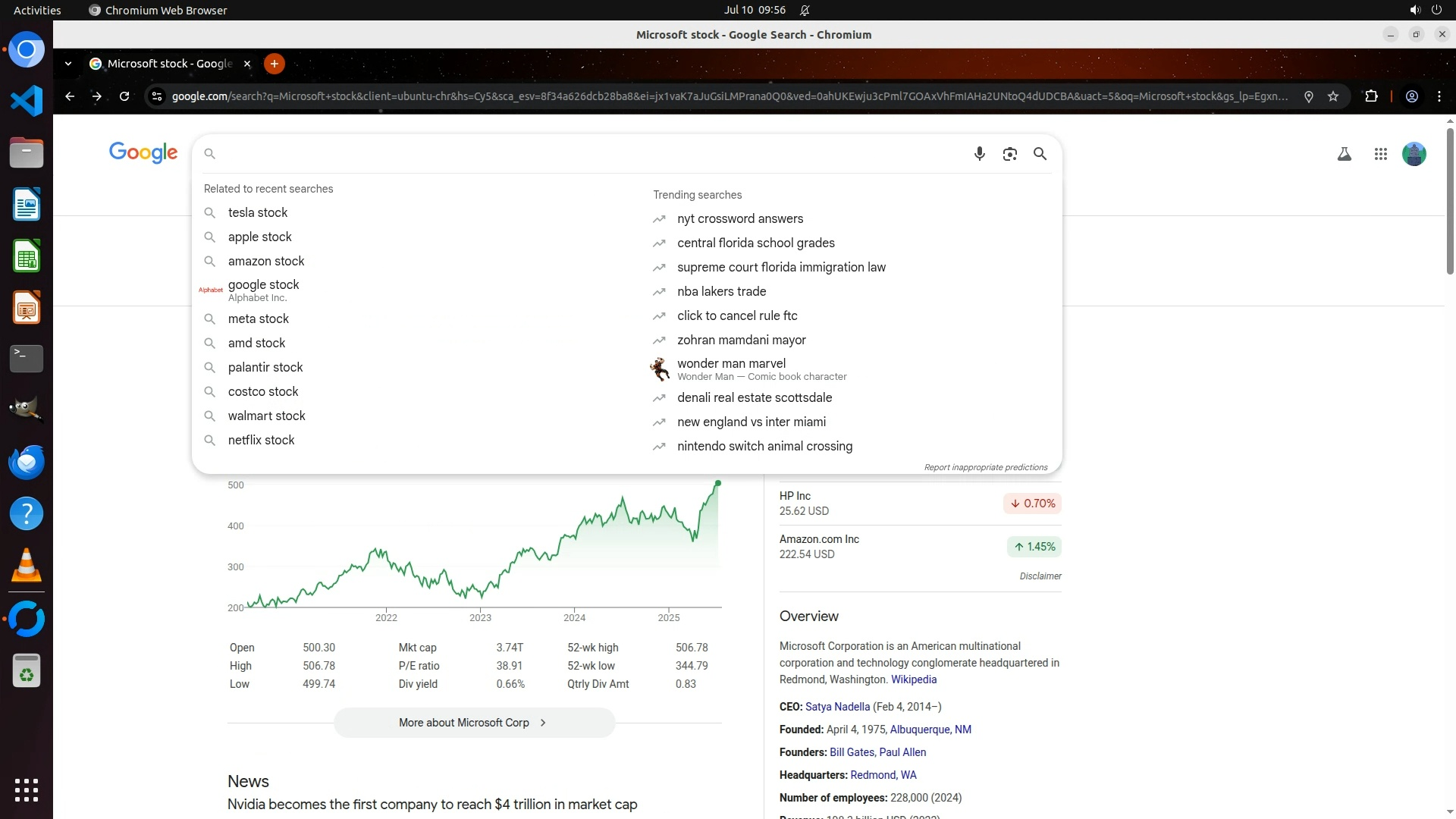Open the Chromium three-dot menu
The height and width of the screenshot is (819, 1456).
(x=1439, y=96)
